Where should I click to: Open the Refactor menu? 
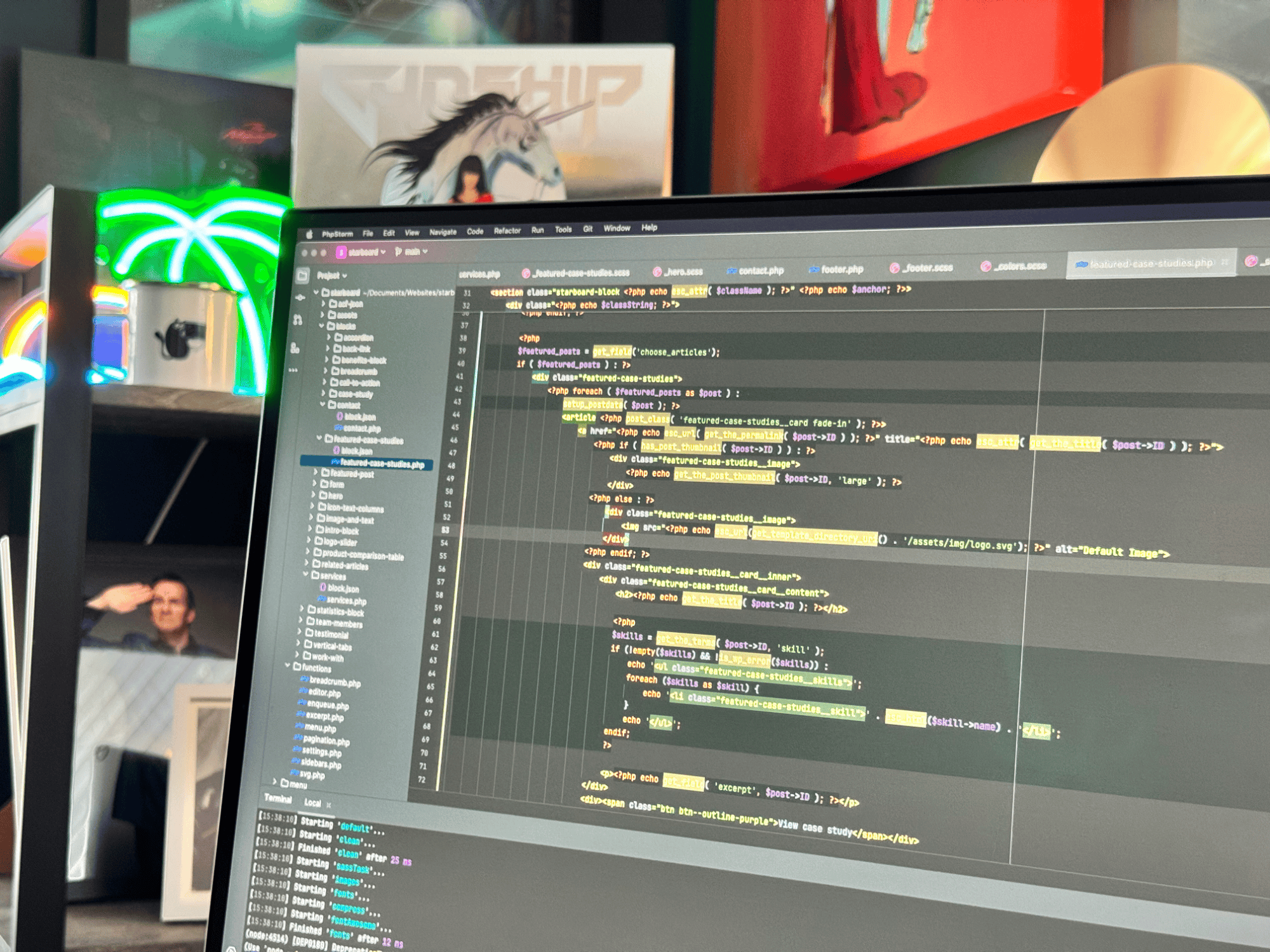pyautogui.click(x=507, y=231)
